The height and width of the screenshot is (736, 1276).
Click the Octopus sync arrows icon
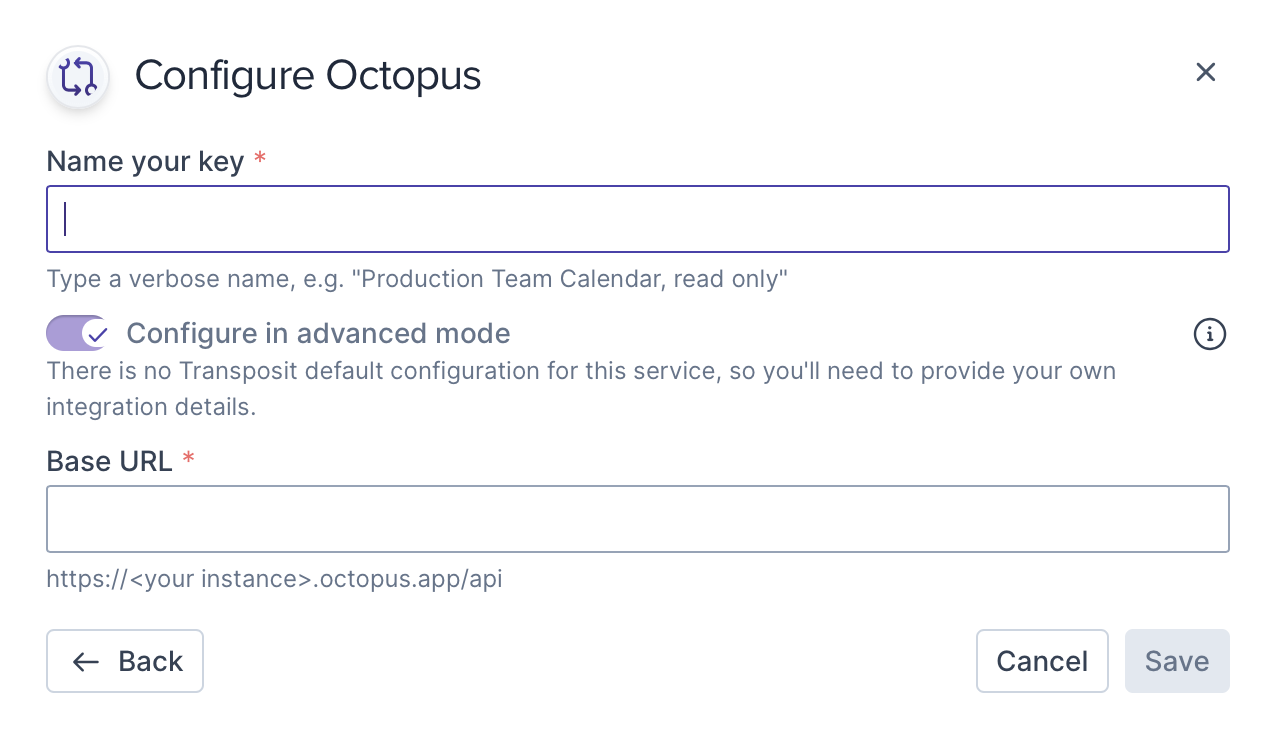[78, 77]
